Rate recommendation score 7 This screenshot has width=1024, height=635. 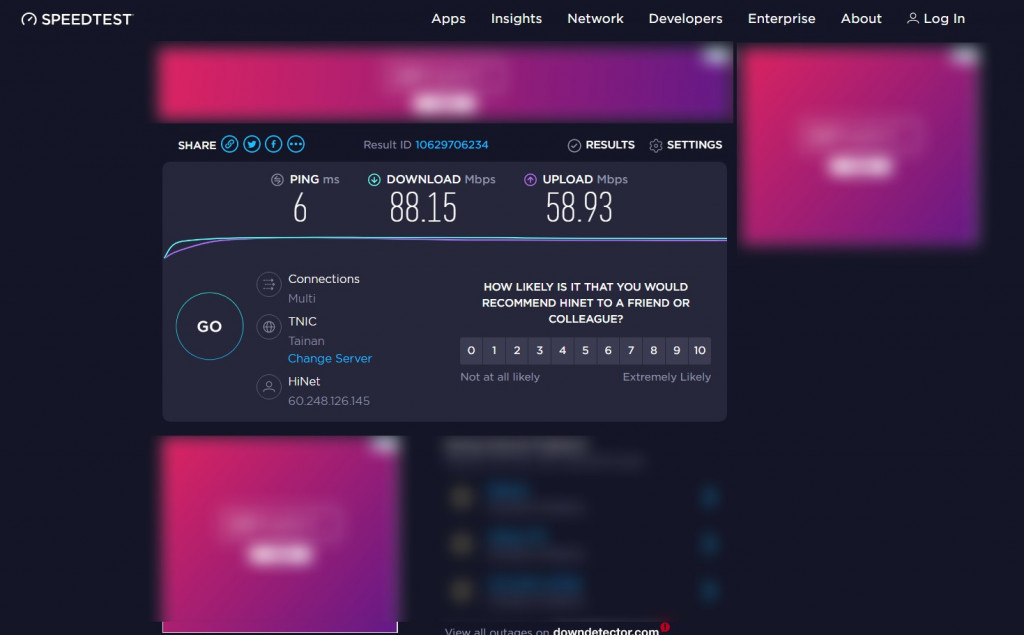pos(631,351)
